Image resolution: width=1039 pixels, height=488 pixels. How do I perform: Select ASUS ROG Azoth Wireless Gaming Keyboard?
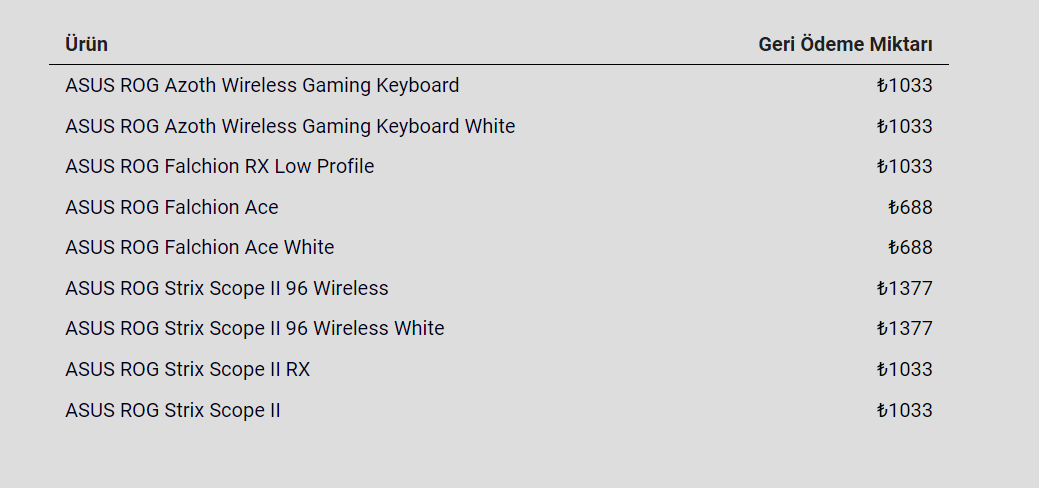pyautogui.click(x=262, y=85)
